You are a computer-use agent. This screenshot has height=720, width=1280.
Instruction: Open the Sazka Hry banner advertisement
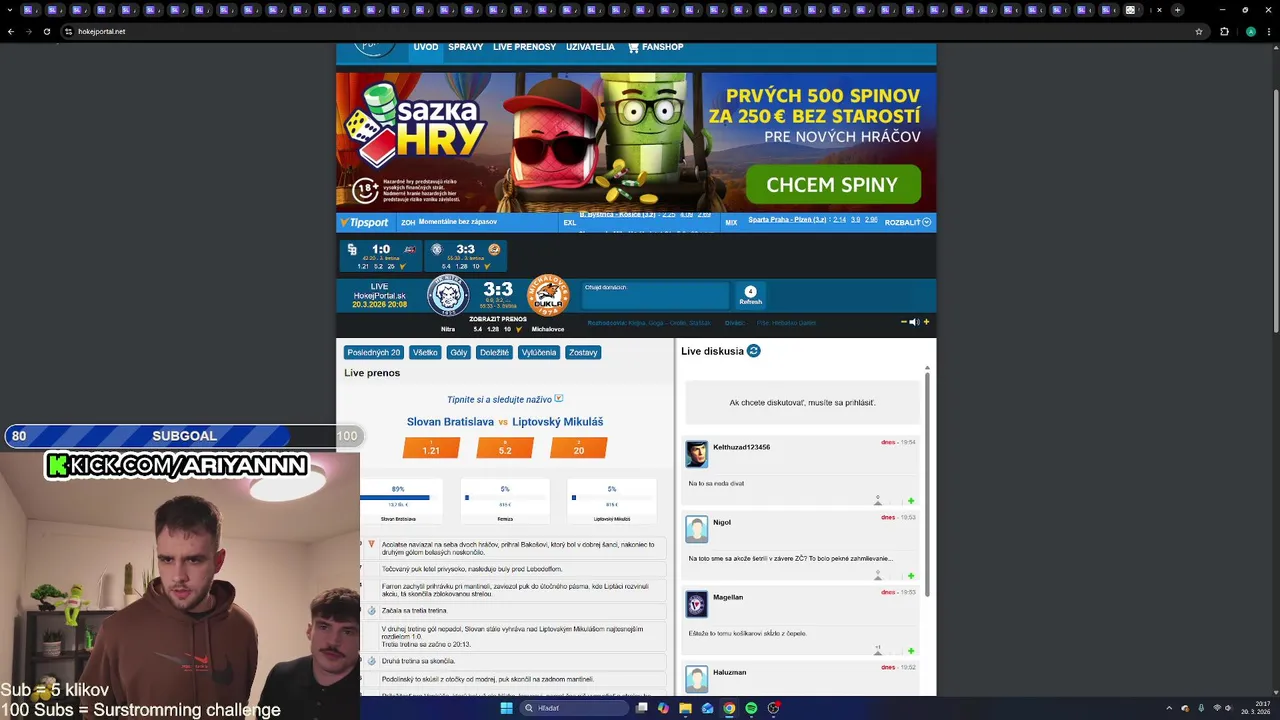click(x=636, y=142)
